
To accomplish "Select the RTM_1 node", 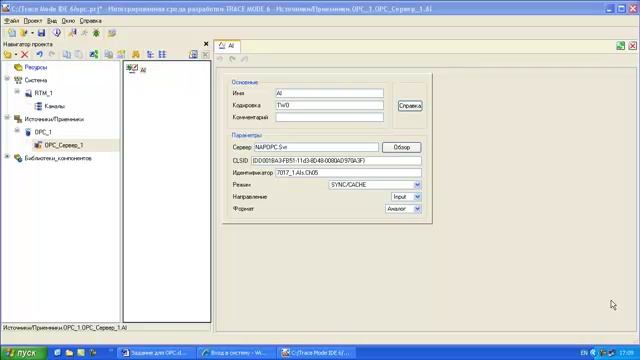I will pos(43,93).
